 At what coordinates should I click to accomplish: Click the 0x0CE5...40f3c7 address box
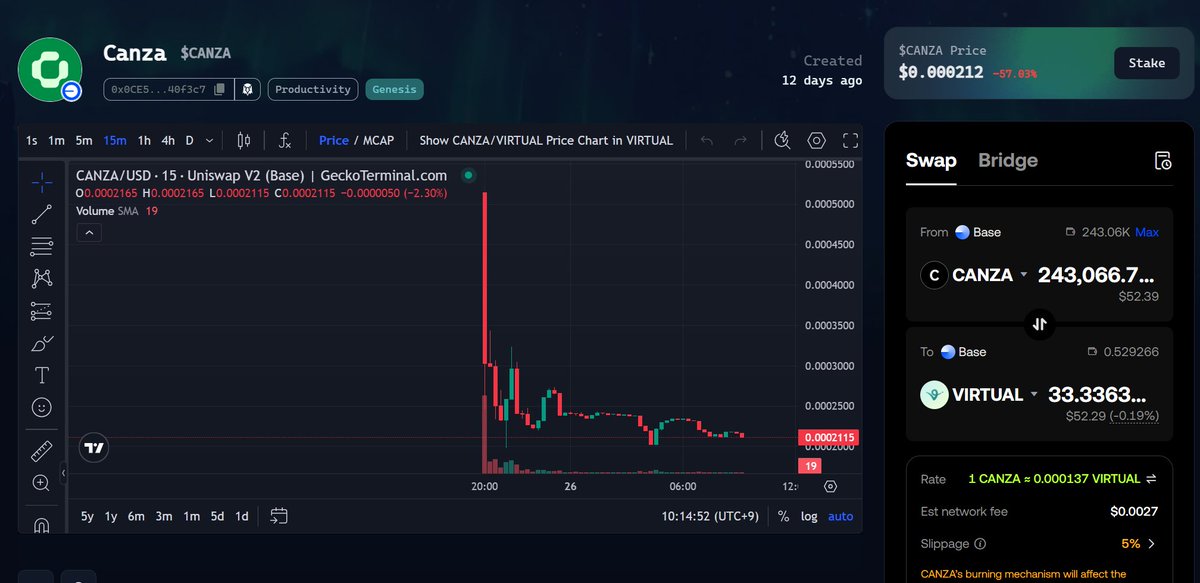click(x=167, y=89)
